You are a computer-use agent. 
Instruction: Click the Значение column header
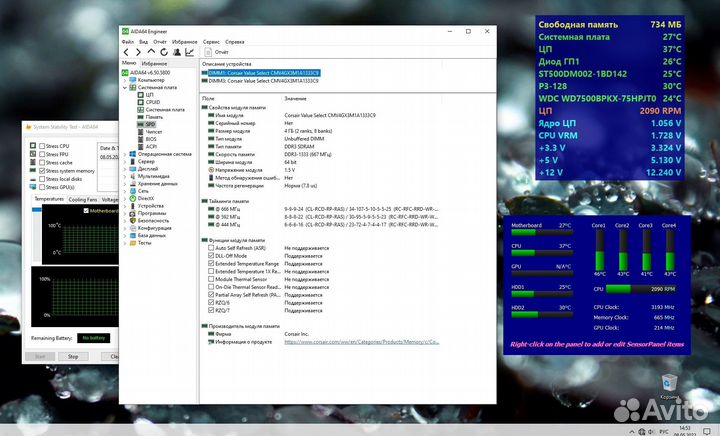tap(295, 99)
